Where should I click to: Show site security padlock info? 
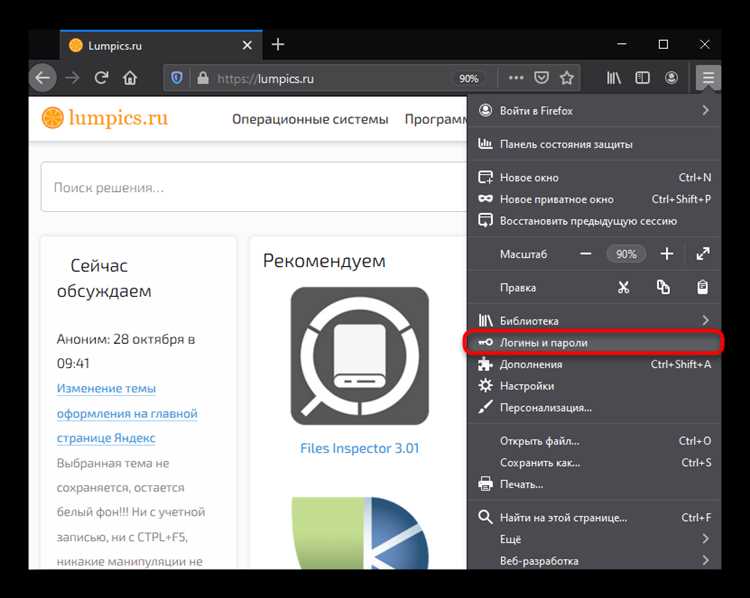203,78
